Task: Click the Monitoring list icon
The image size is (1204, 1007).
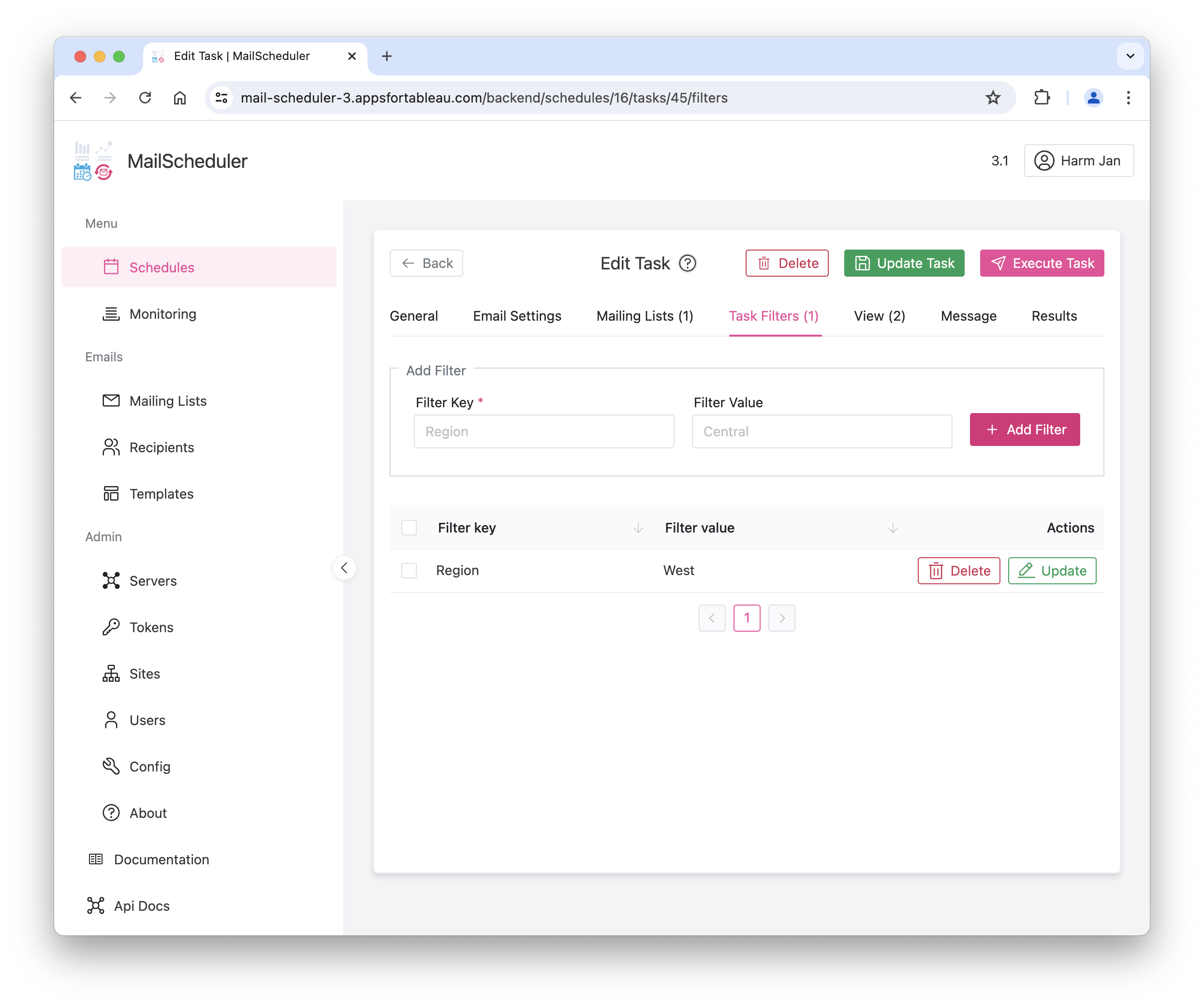Action: [x=111, y=314]
